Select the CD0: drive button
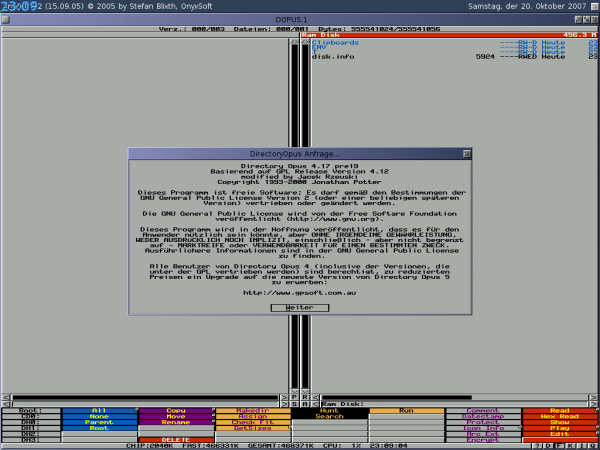Image resolution: width=600 pixels, height=450 pixels. [31, 416]
